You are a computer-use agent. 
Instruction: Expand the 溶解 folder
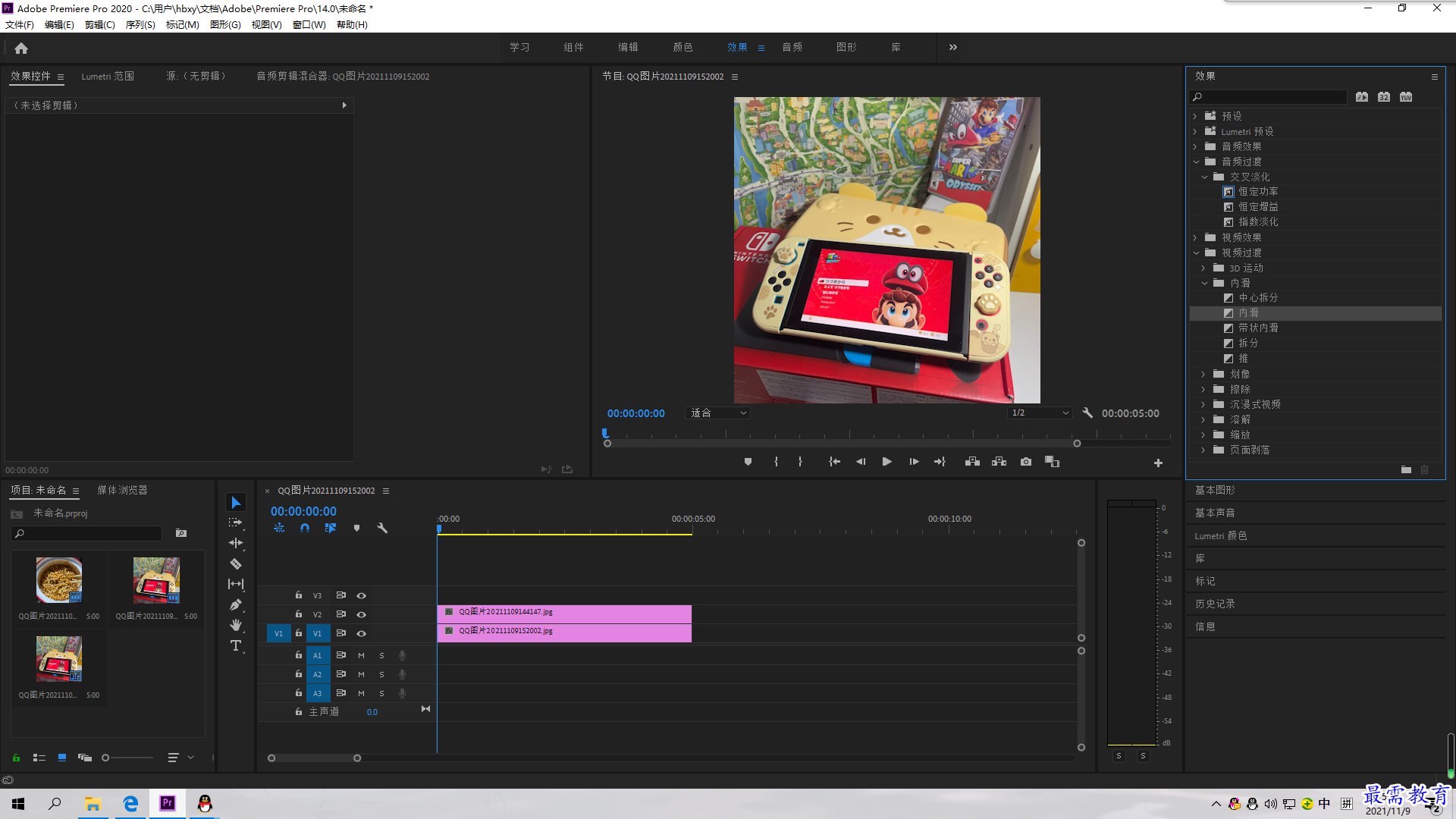click(x=1203, y=419)
